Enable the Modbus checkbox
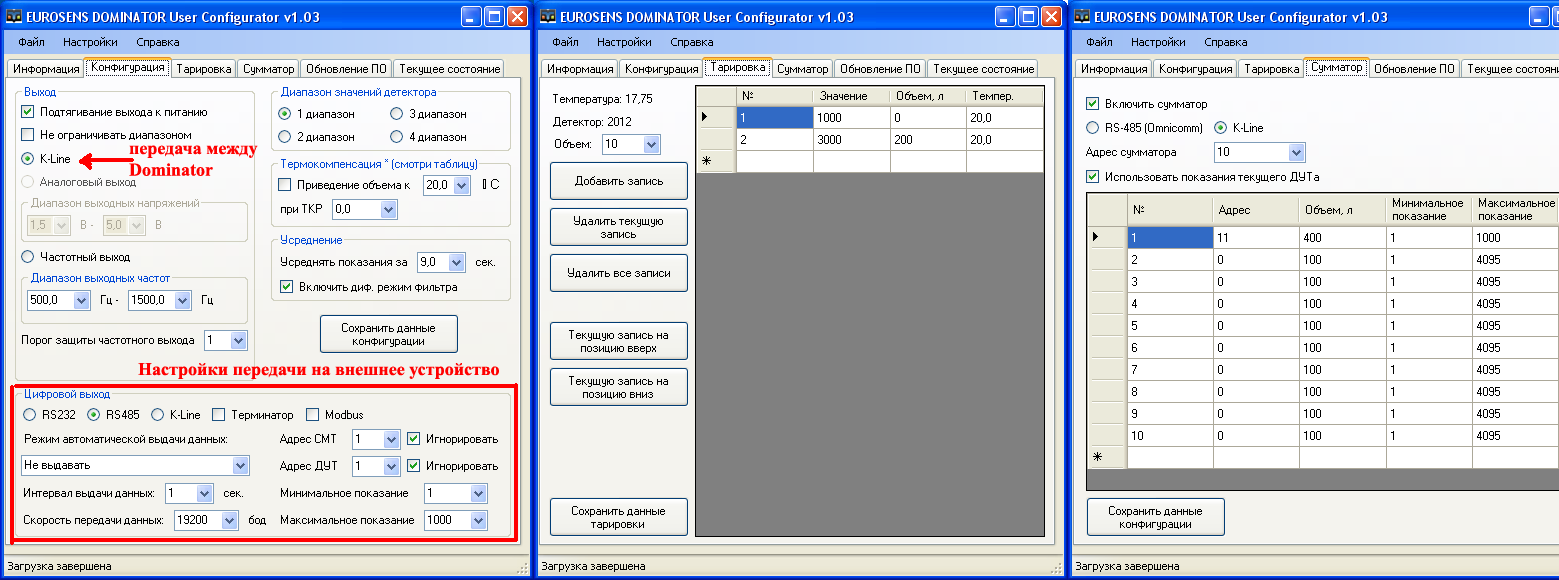The width and height of the screenshot is (1559, 580). [313, 415]
